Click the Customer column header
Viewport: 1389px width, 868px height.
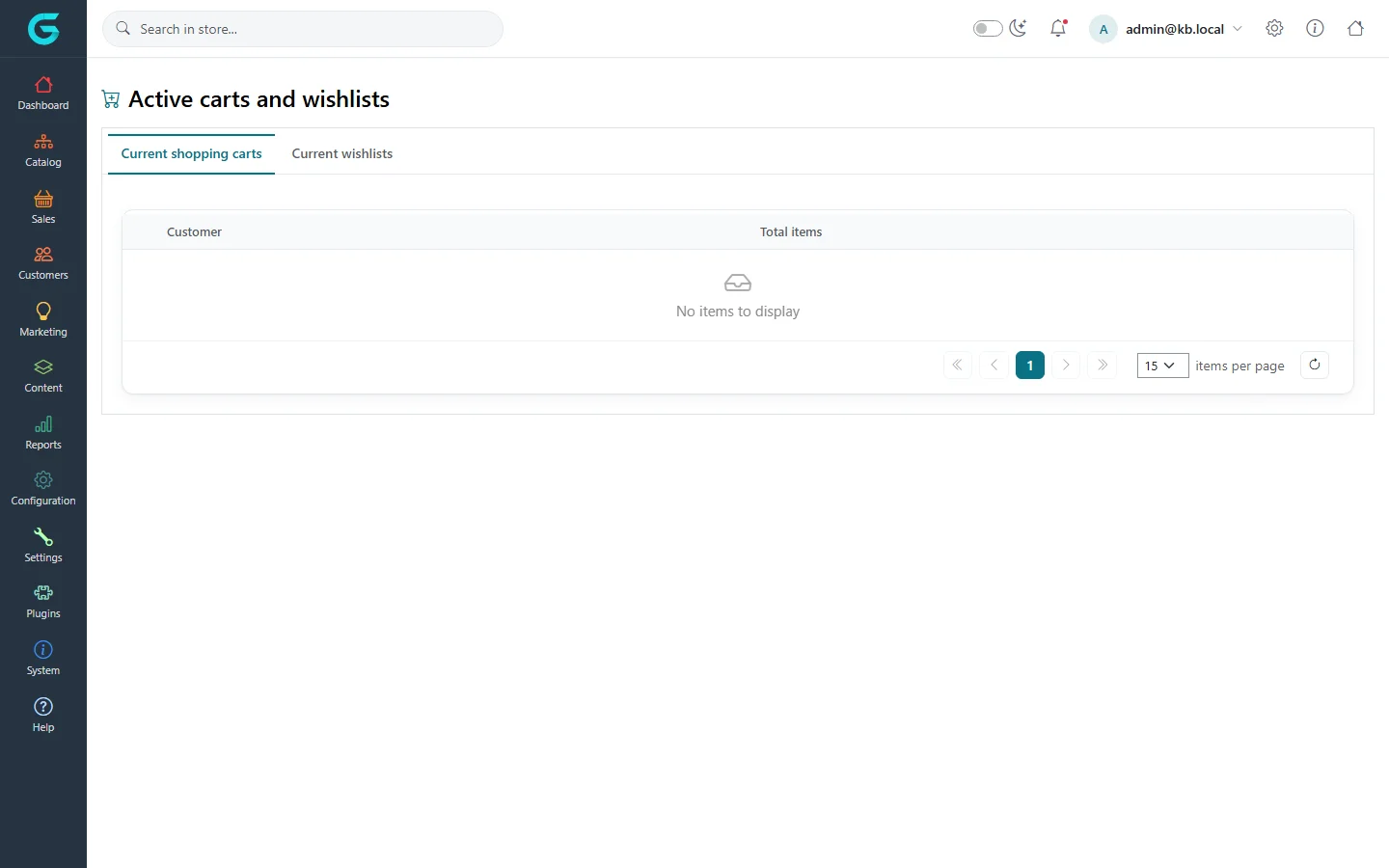pyautogui.click(x=194, y=231)
